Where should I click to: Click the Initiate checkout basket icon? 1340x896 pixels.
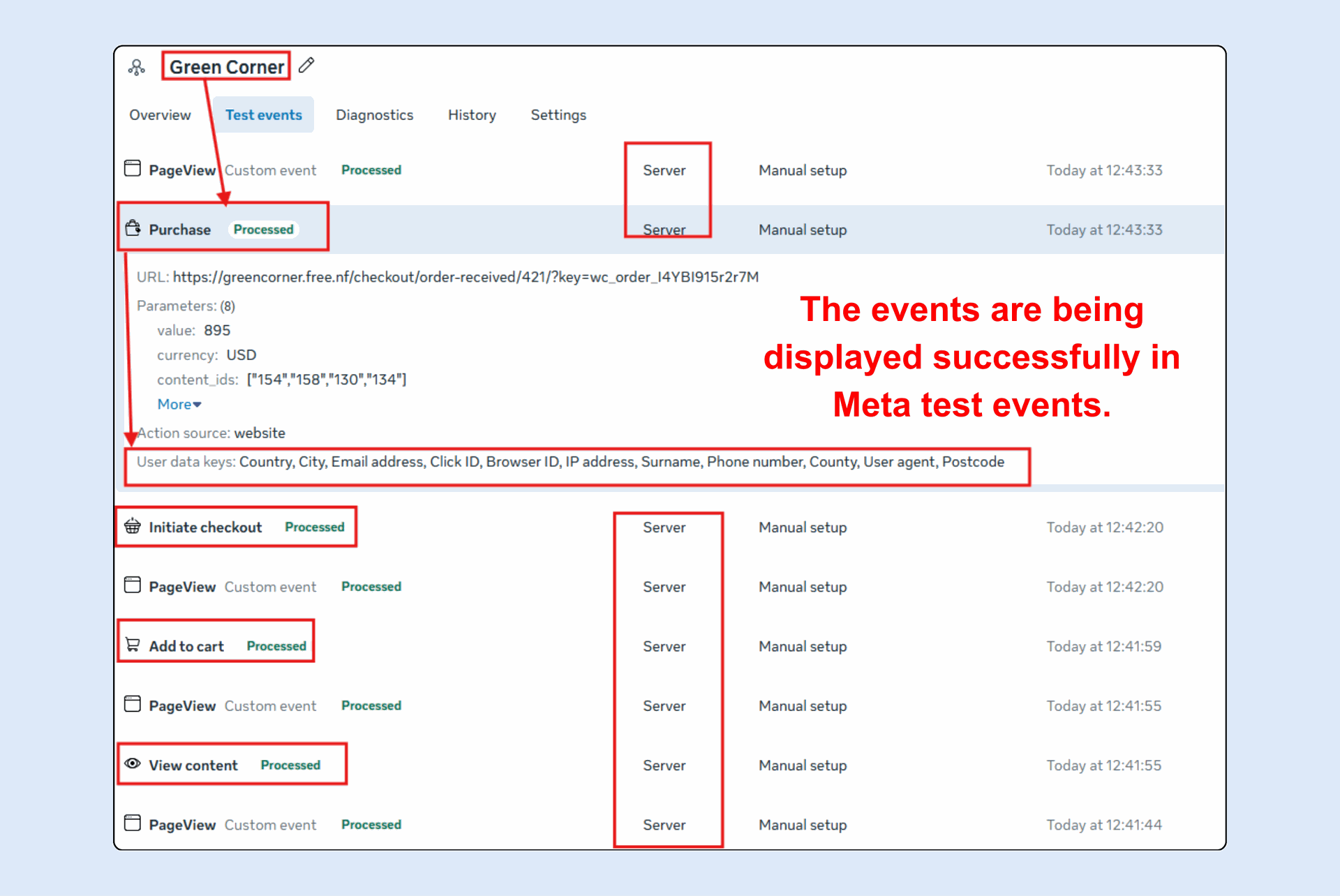[133, 526]
